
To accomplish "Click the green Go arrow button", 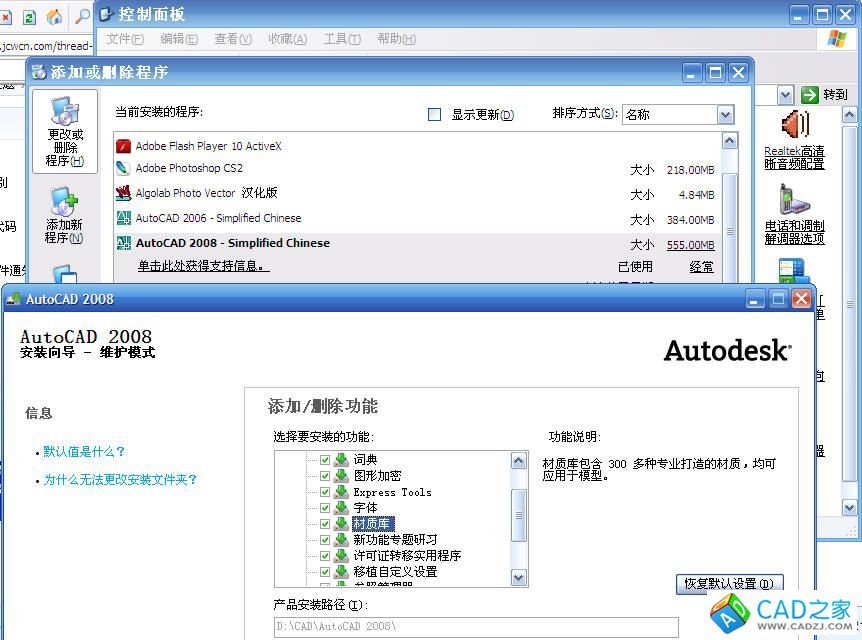I will pos(810,94).
